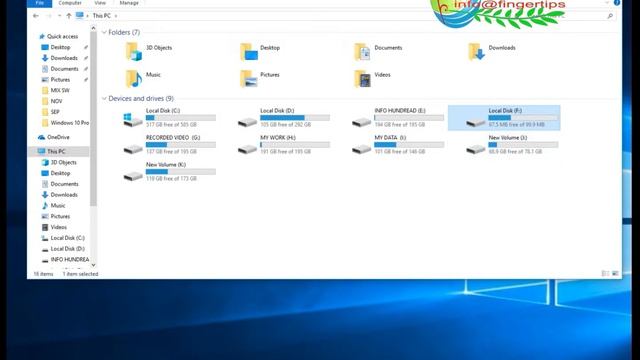
Task: Select 3D Objects under This PC
Action: [x=63, y=162]
